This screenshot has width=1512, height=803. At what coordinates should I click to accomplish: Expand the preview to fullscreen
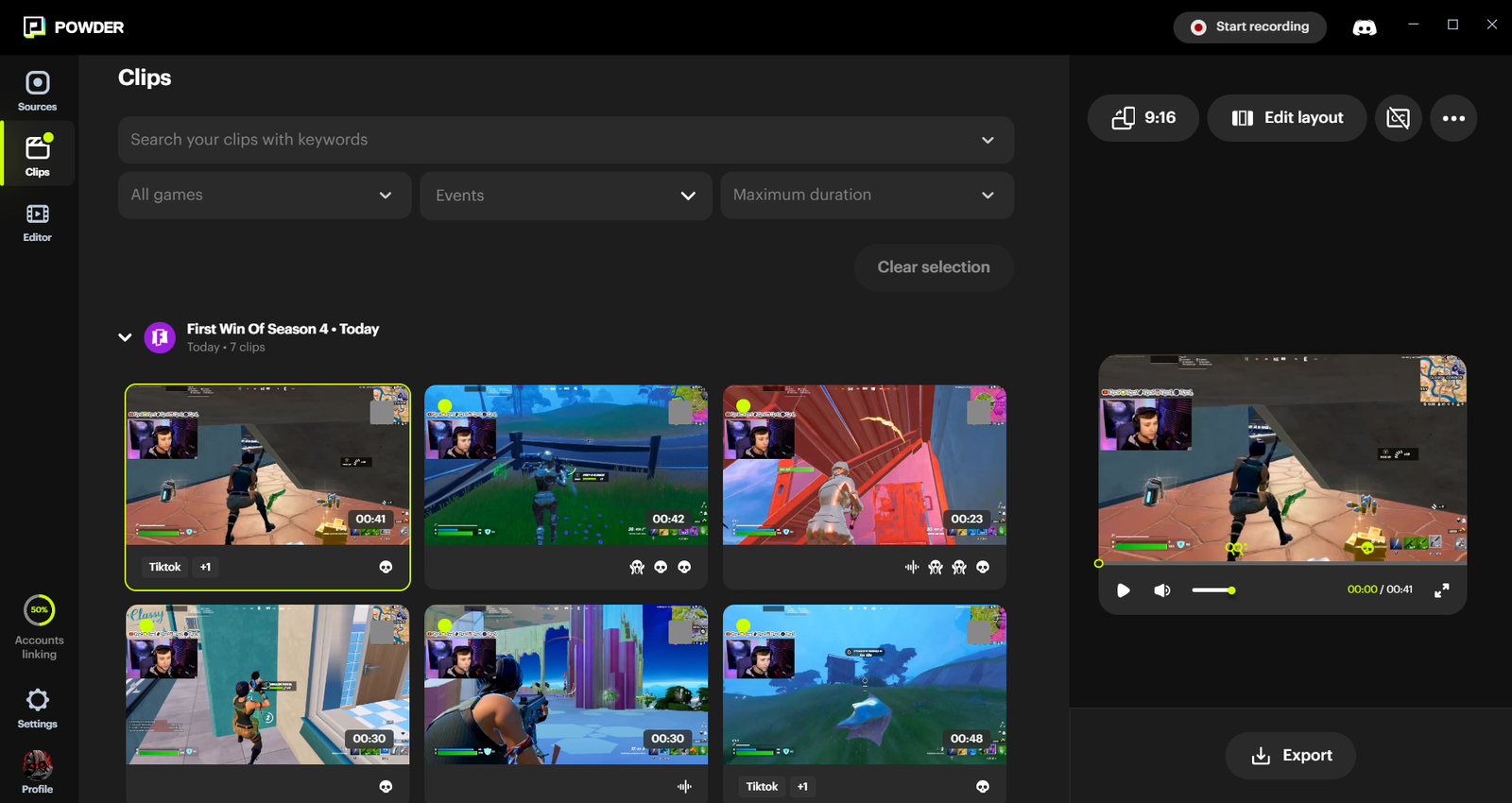coord(1441,590)
